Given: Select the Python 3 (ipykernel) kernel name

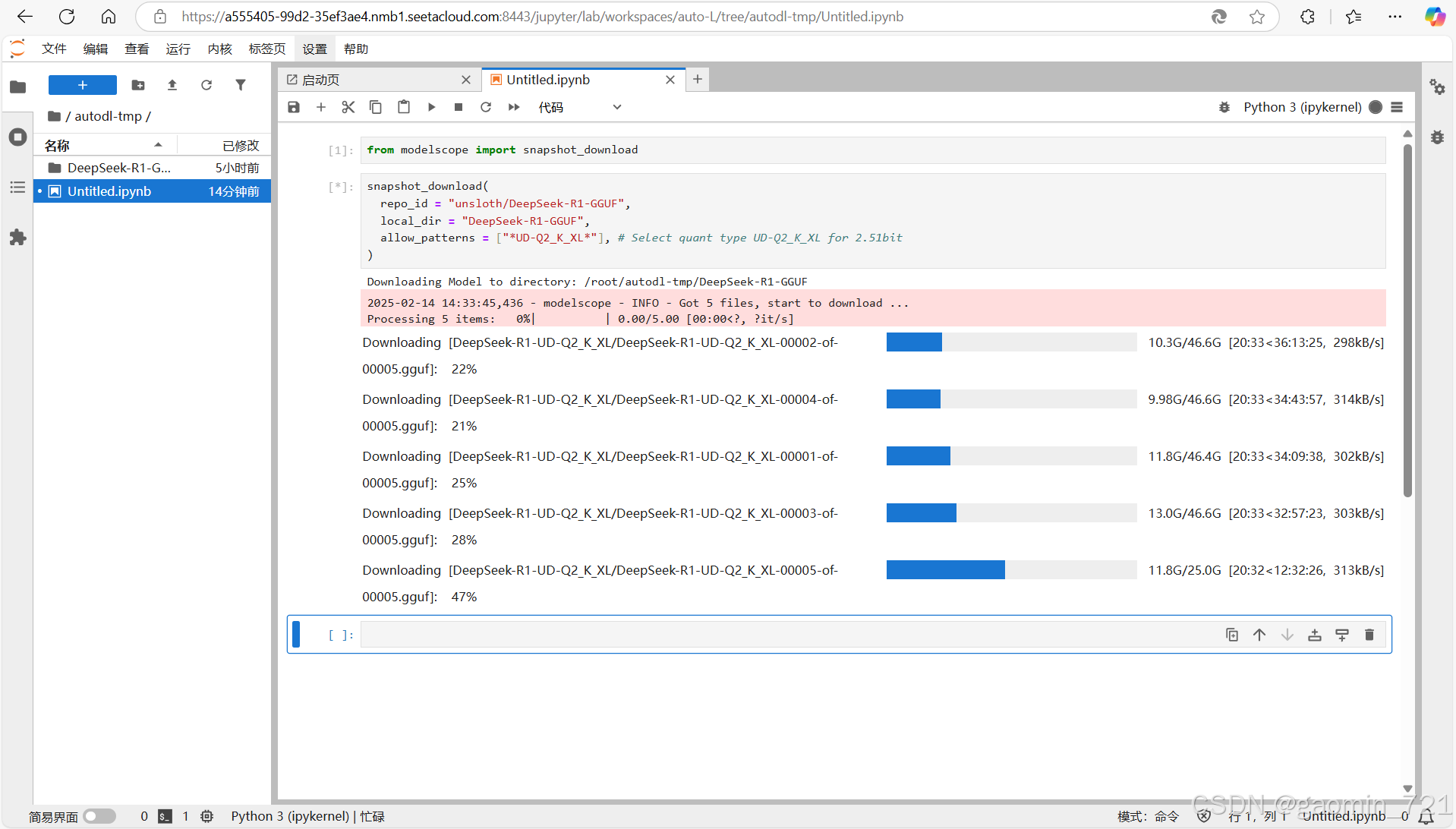Looking at the screenshot, I should pos(1302,107).
